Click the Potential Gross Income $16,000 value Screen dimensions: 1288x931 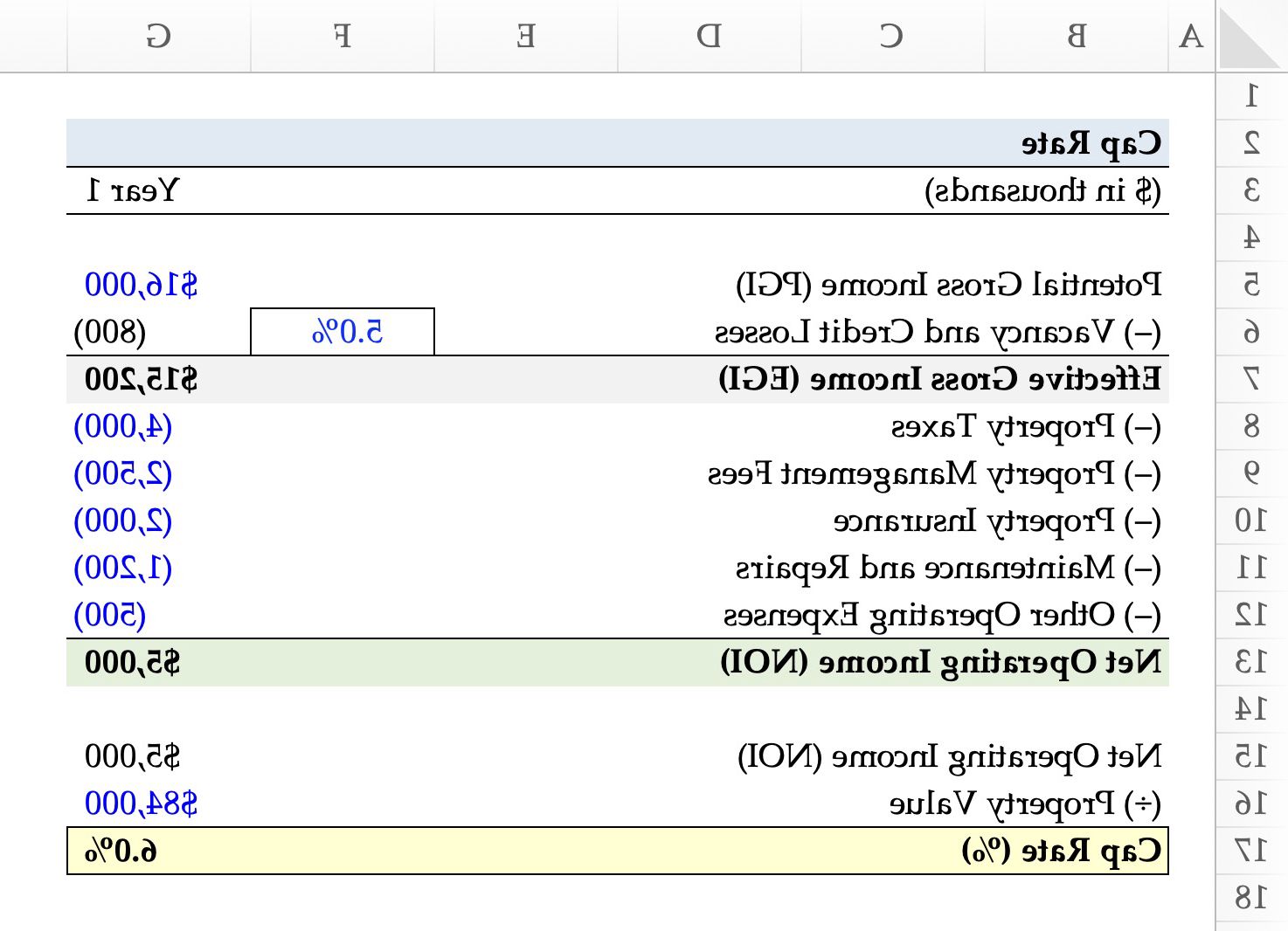(142, 285)
